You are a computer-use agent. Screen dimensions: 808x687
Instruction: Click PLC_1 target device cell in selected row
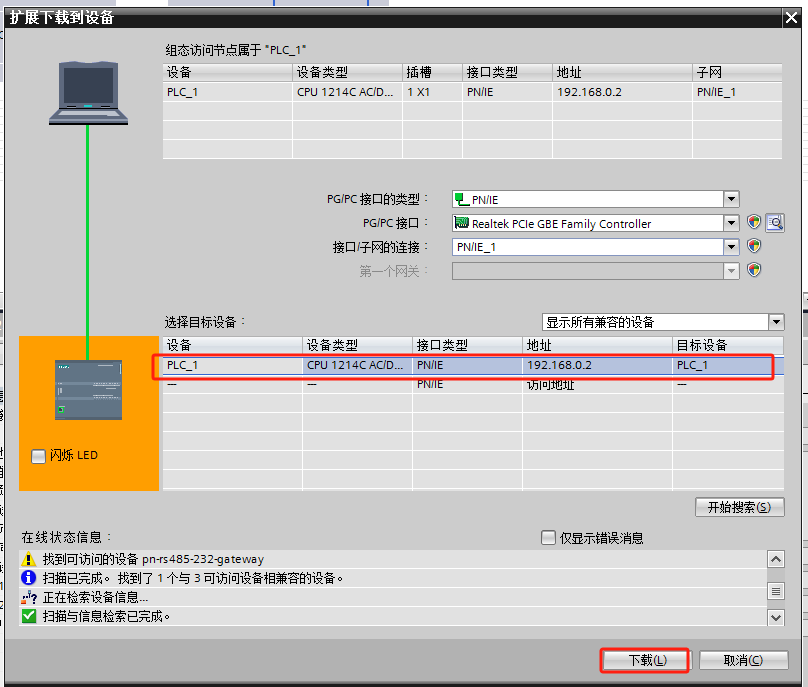click(x=692, y=365)
